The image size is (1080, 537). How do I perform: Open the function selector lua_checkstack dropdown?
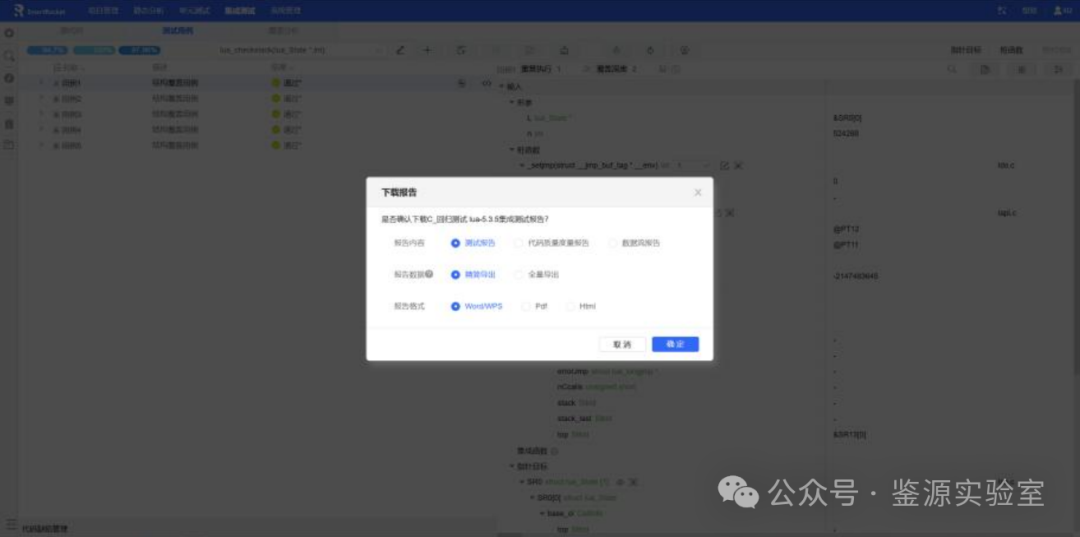click(x=300, y=50)
